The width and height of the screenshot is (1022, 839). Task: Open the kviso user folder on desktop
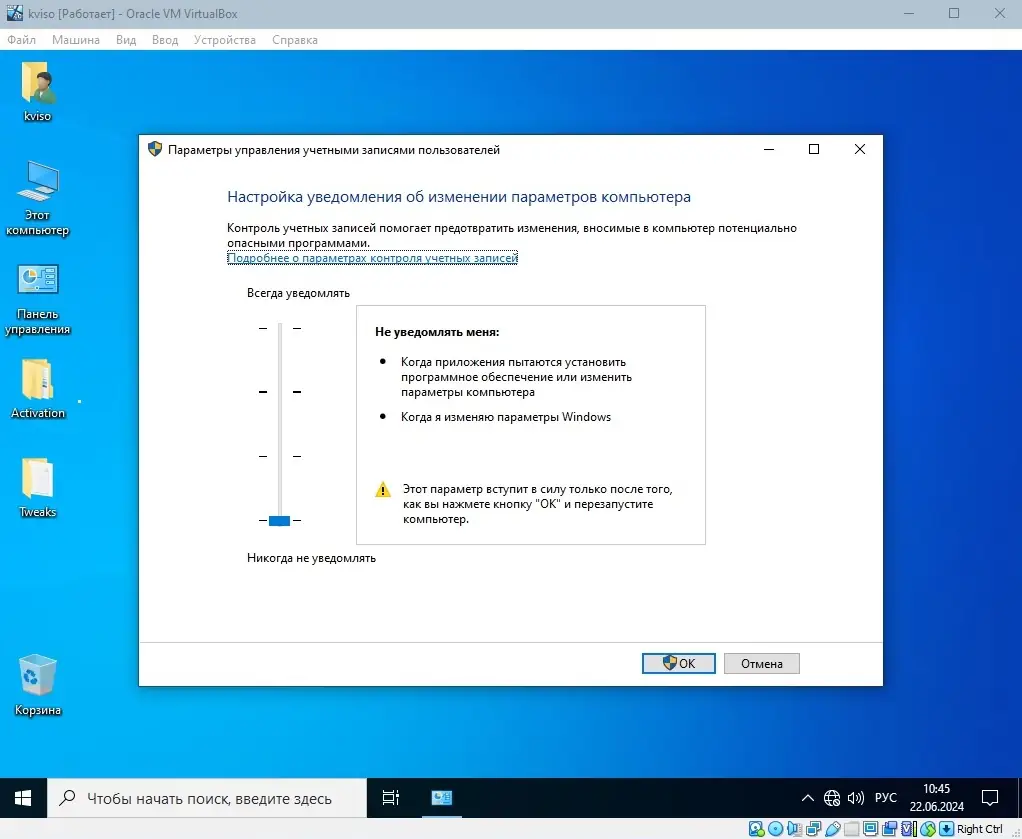[37, 91]
